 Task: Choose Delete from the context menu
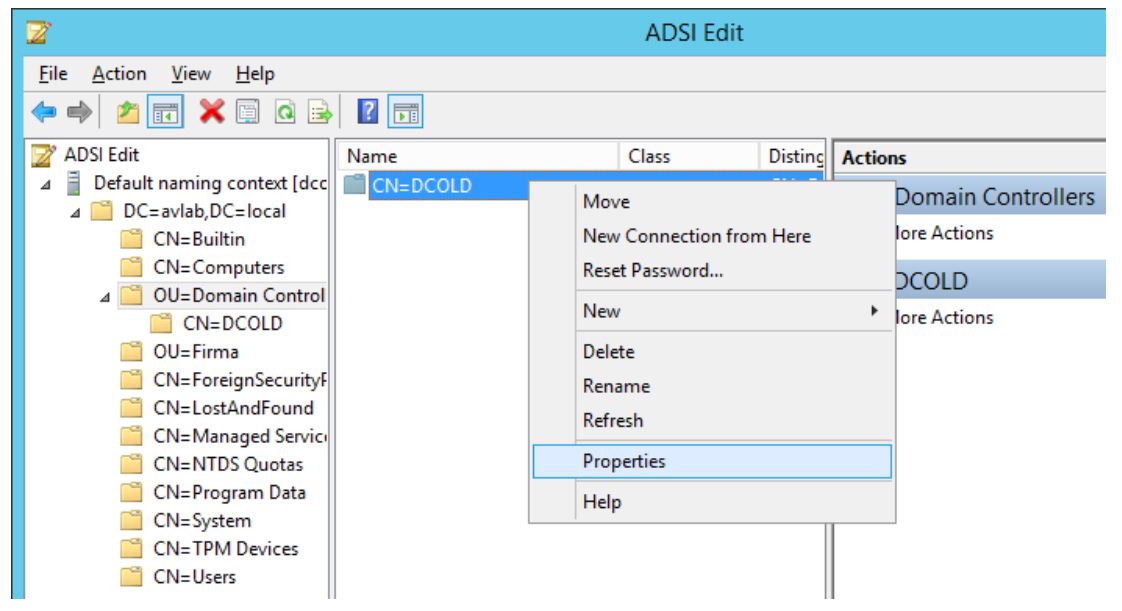(x=608, y=352)
